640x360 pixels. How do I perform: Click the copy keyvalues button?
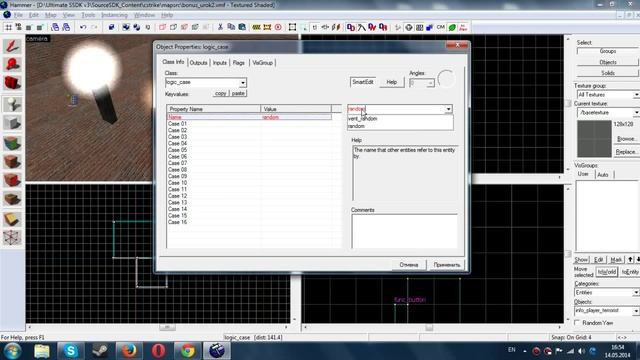point(220,93)
